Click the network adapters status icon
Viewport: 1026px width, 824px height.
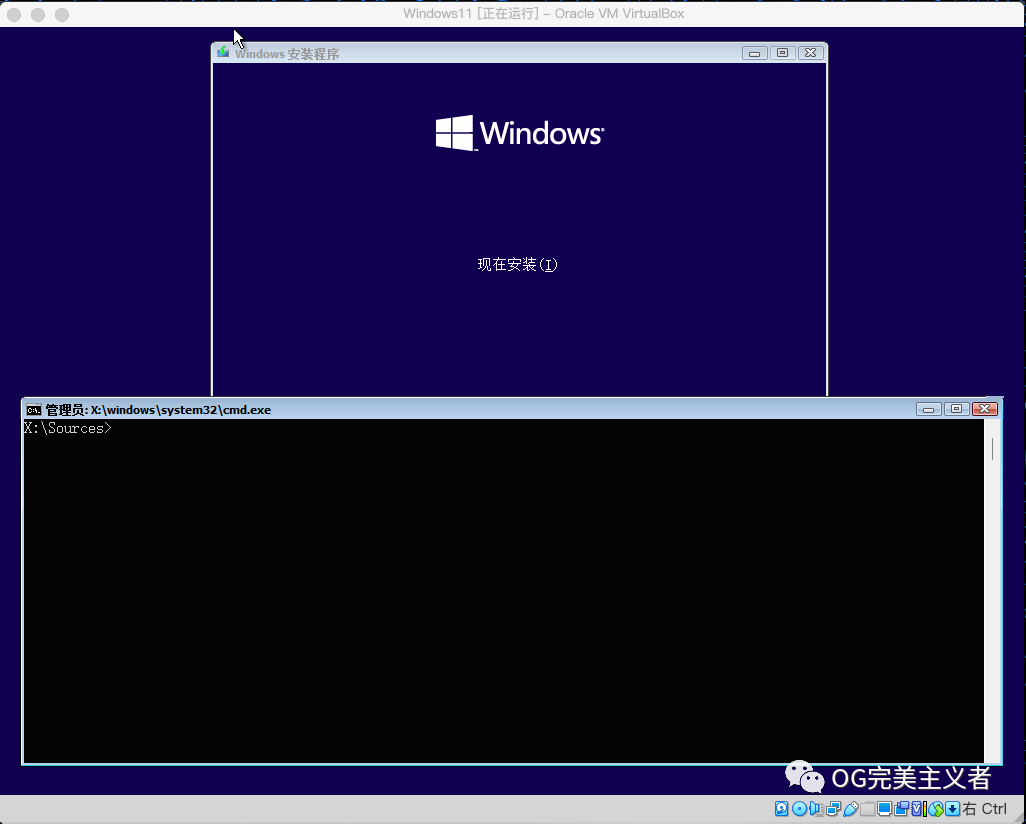coord(834,809)
